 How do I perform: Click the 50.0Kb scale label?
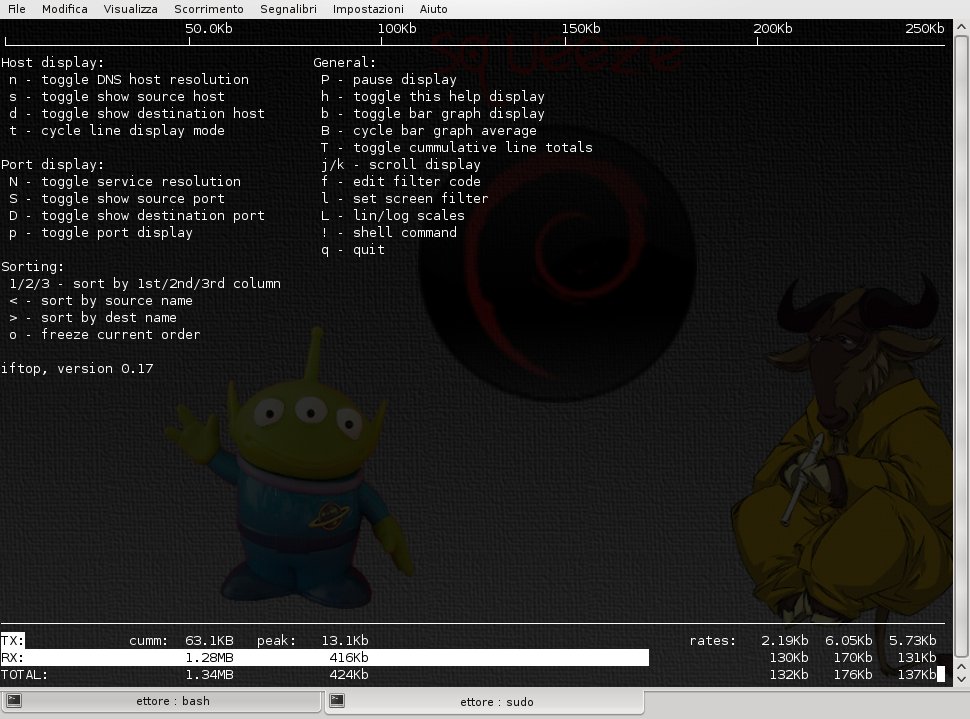coord(208,28)
